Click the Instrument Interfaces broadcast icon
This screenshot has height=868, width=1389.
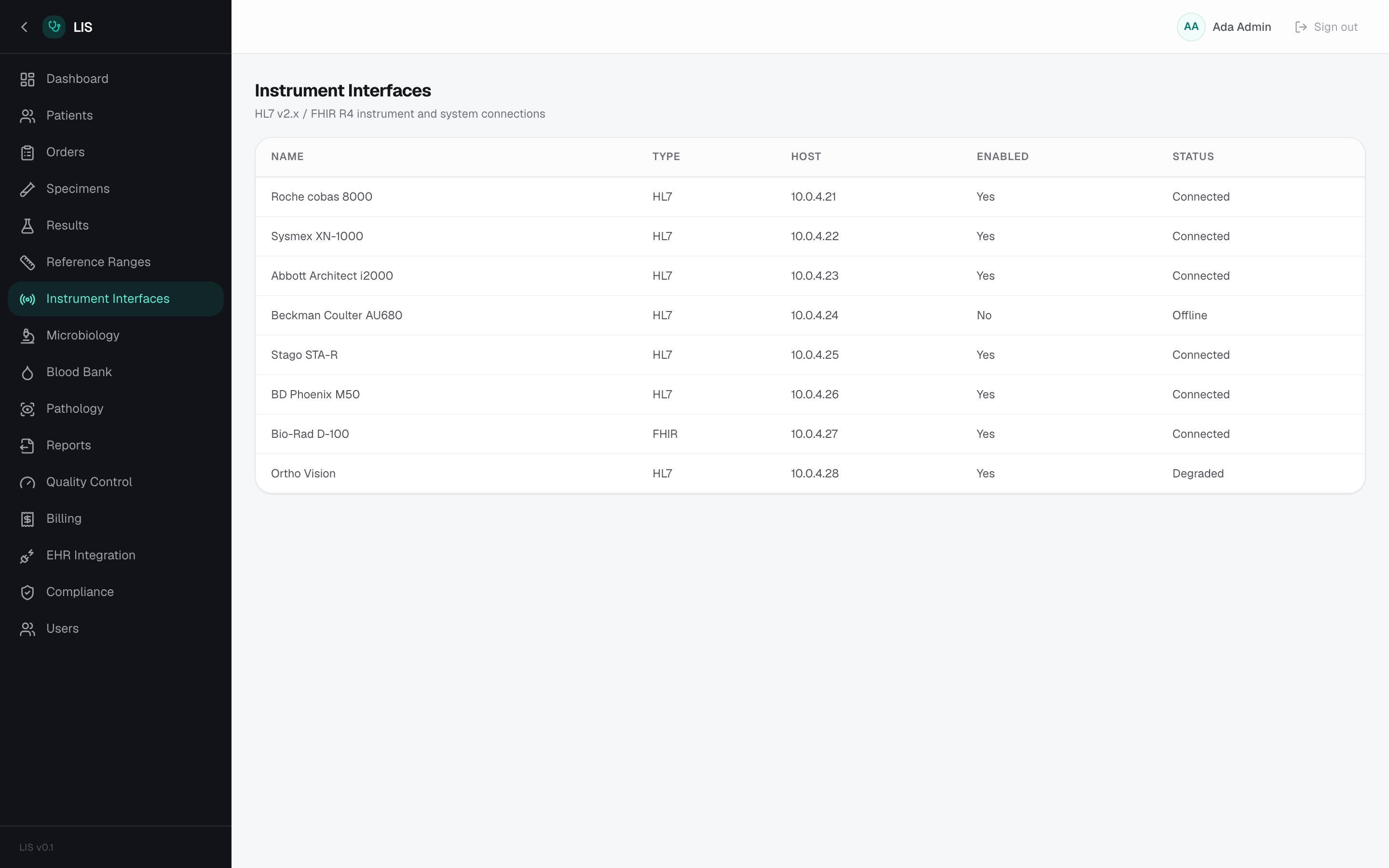[27, 299]
